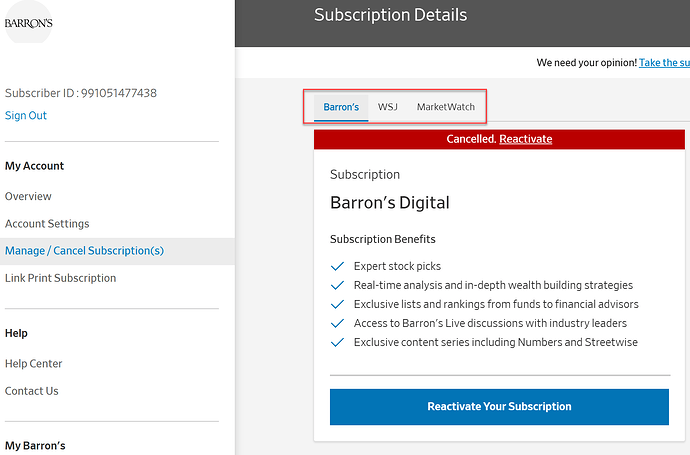
Task: Switch to the Barron's subscription tab
Action: tap(341, 107)
